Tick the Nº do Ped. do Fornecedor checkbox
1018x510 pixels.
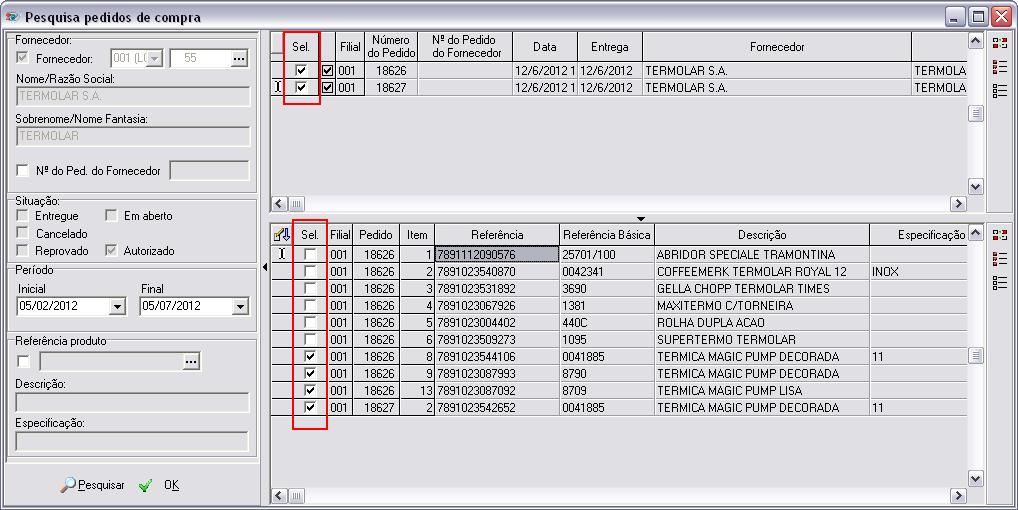(23, 171)
